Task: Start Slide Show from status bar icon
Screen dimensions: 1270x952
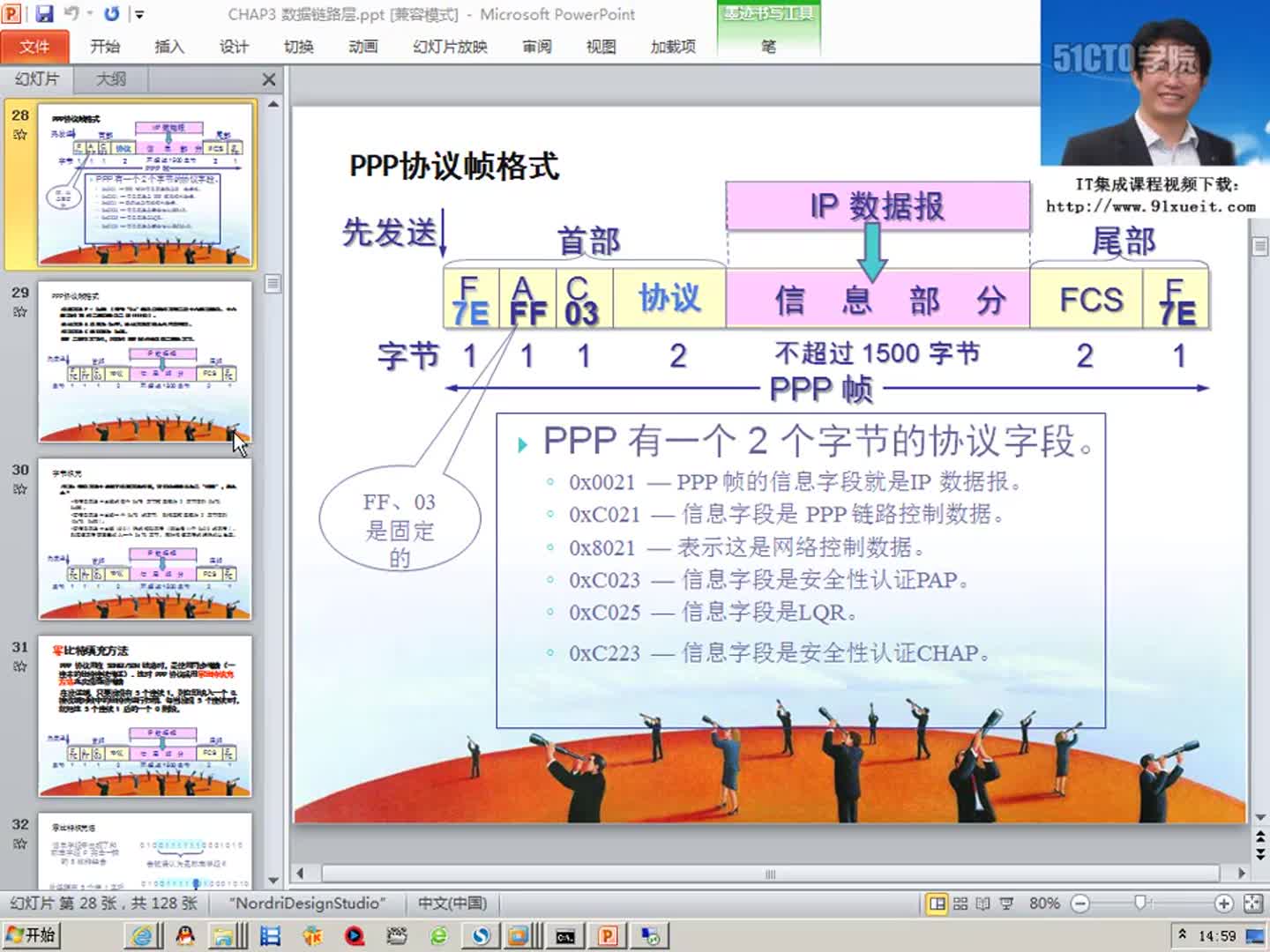Action: click(x=1006, y=904)
